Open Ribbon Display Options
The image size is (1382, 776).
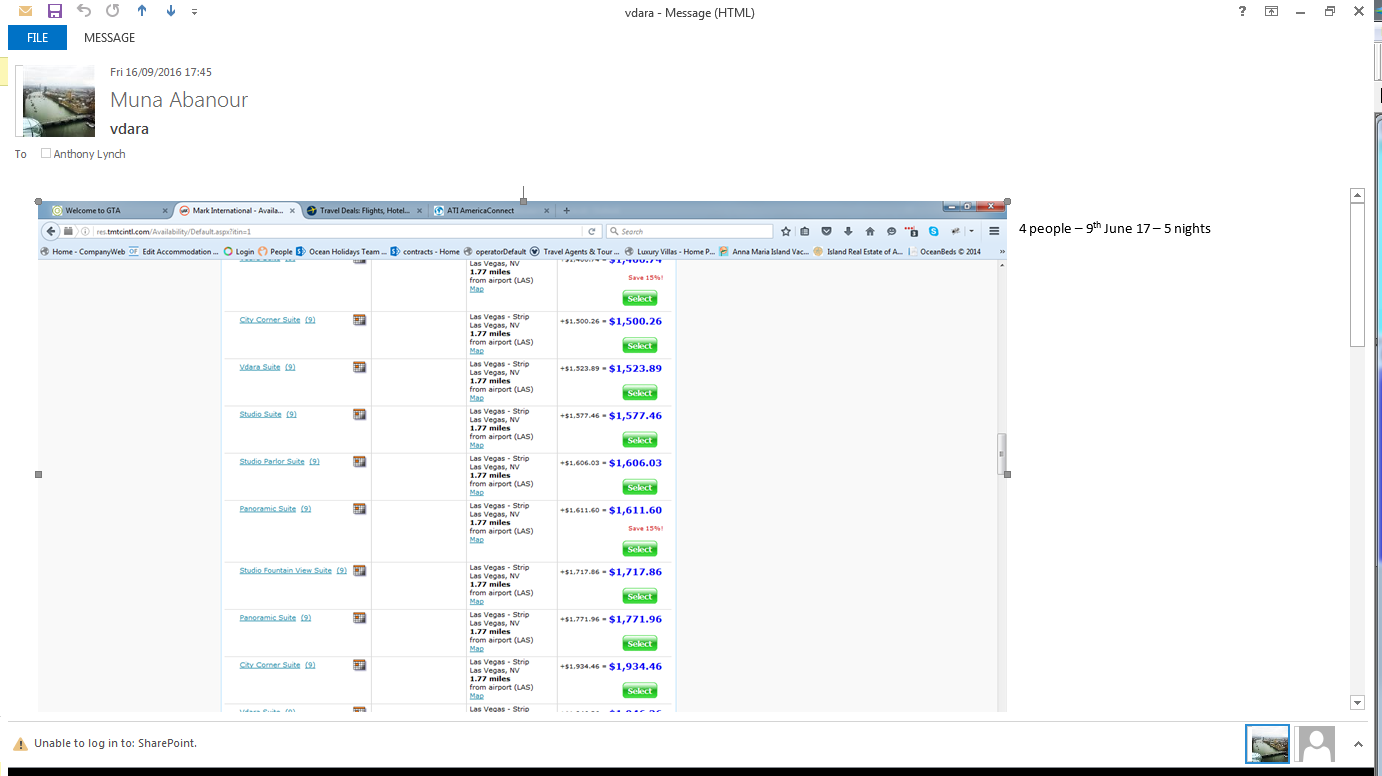tap(1271, 12)
